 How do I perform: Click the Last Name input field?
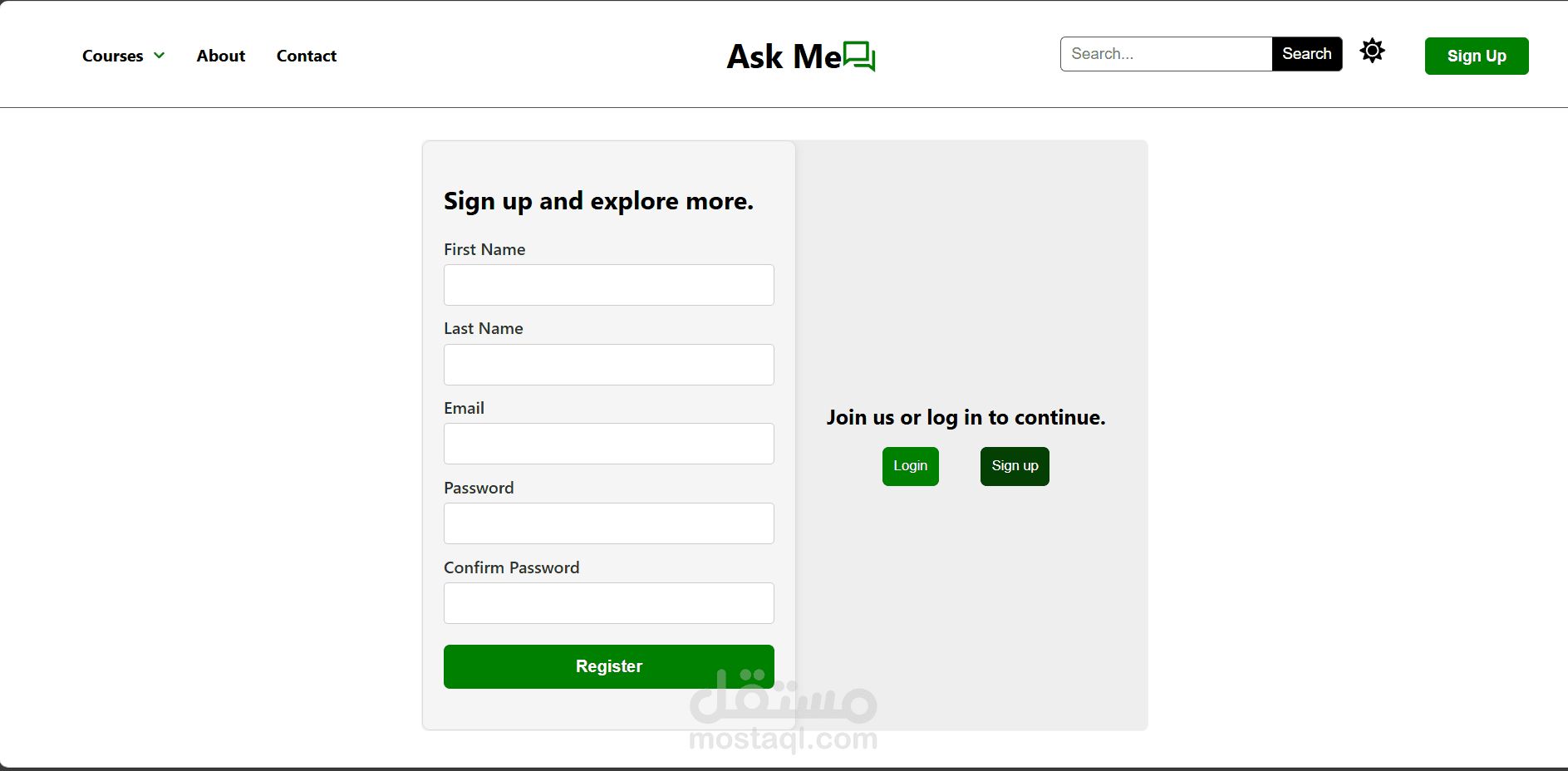tap(608, 365)
